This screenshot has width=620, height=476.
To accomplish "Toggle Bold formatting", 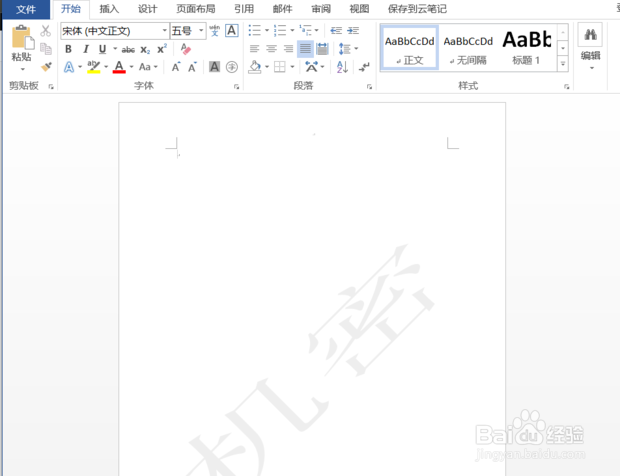I will 68,49.
